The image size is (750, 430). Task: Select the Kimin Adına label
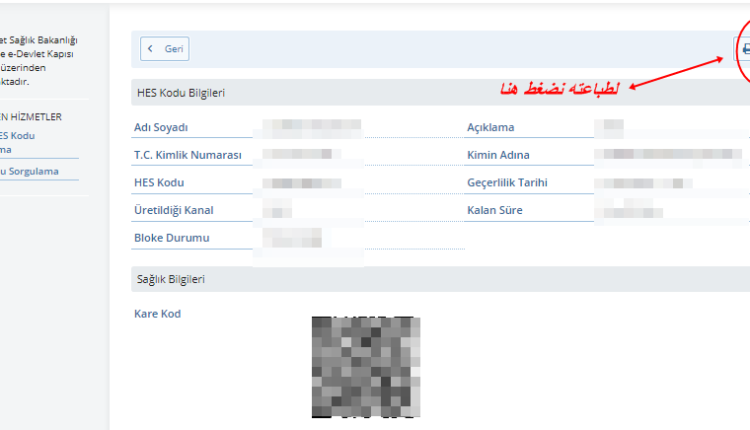498,155
